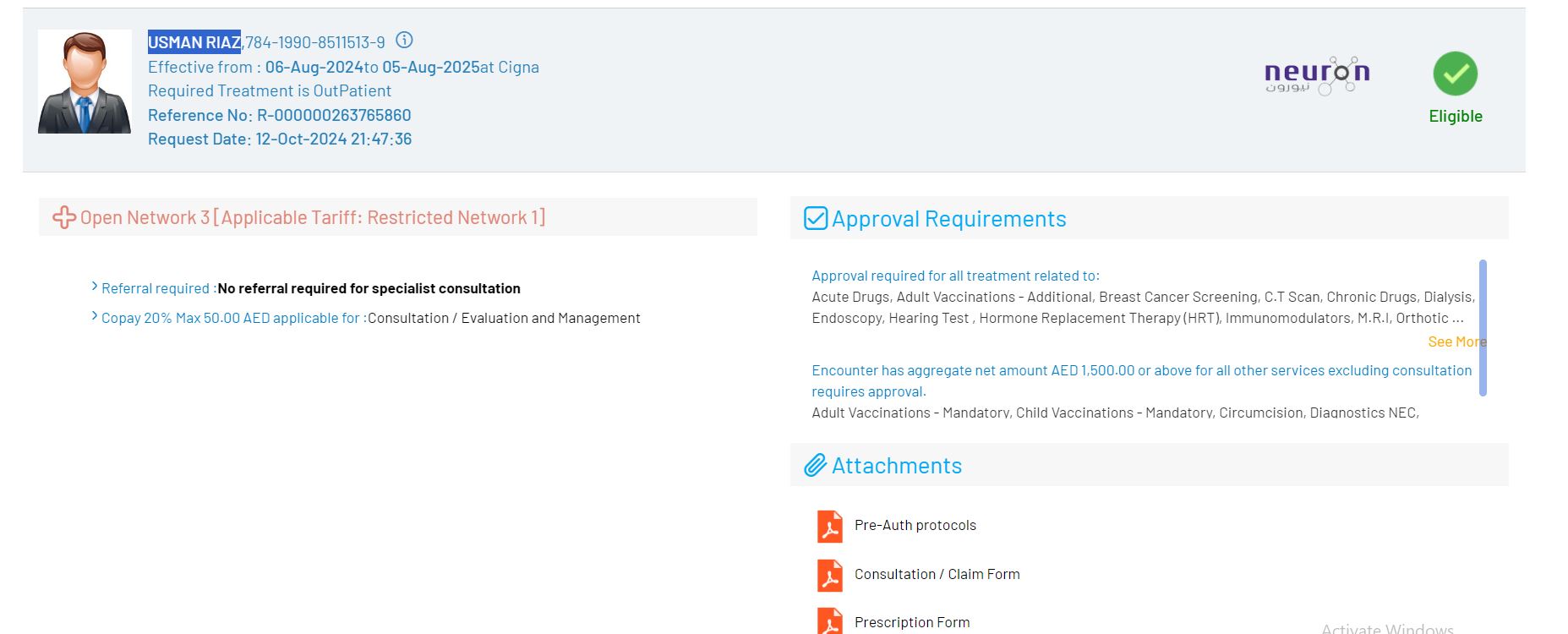Screen dimensions: 1568x634
Task: Click the Prescription Form PDF icon
Action: (x=829, y=621)
